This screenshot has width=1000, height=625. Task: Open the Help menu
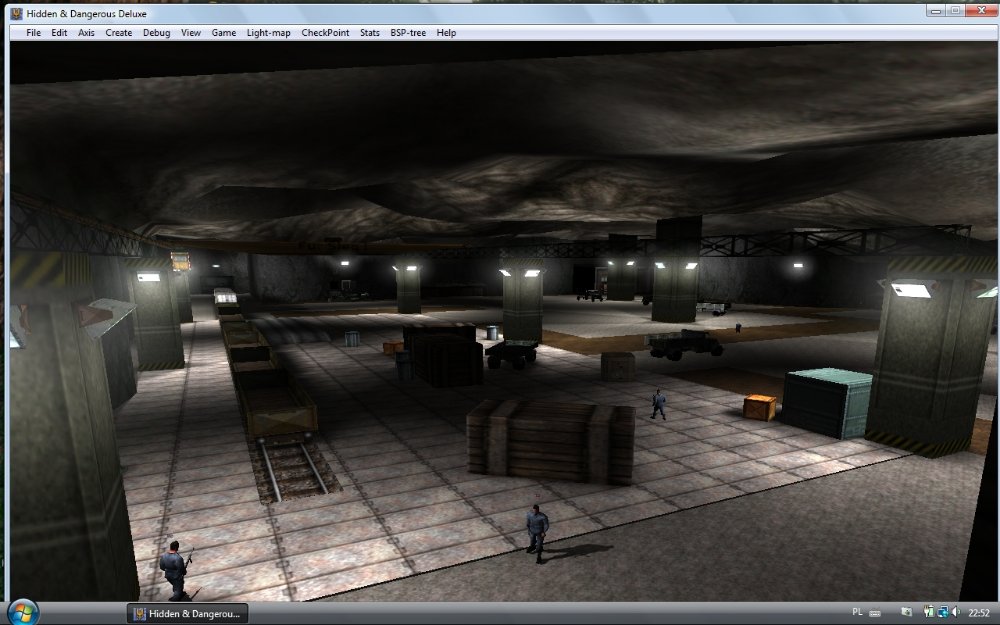tap(446, 33)
